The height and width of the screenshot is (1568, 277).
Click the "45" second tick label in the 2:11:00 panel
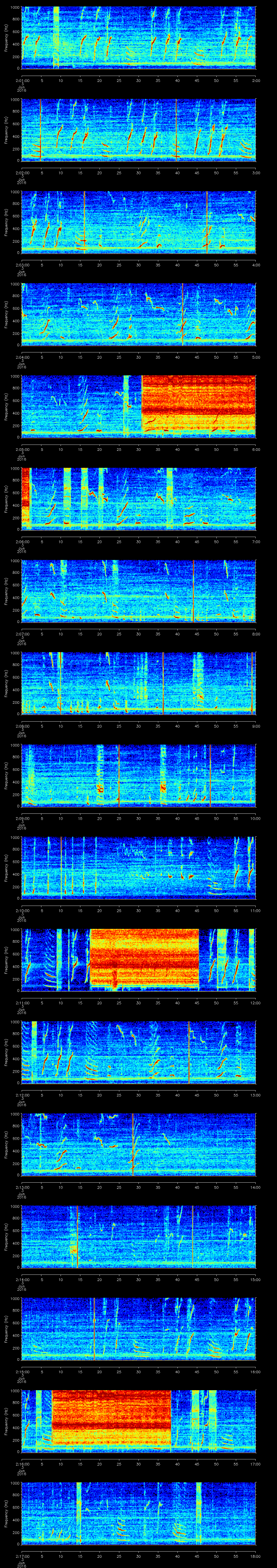coord(197,1003)
